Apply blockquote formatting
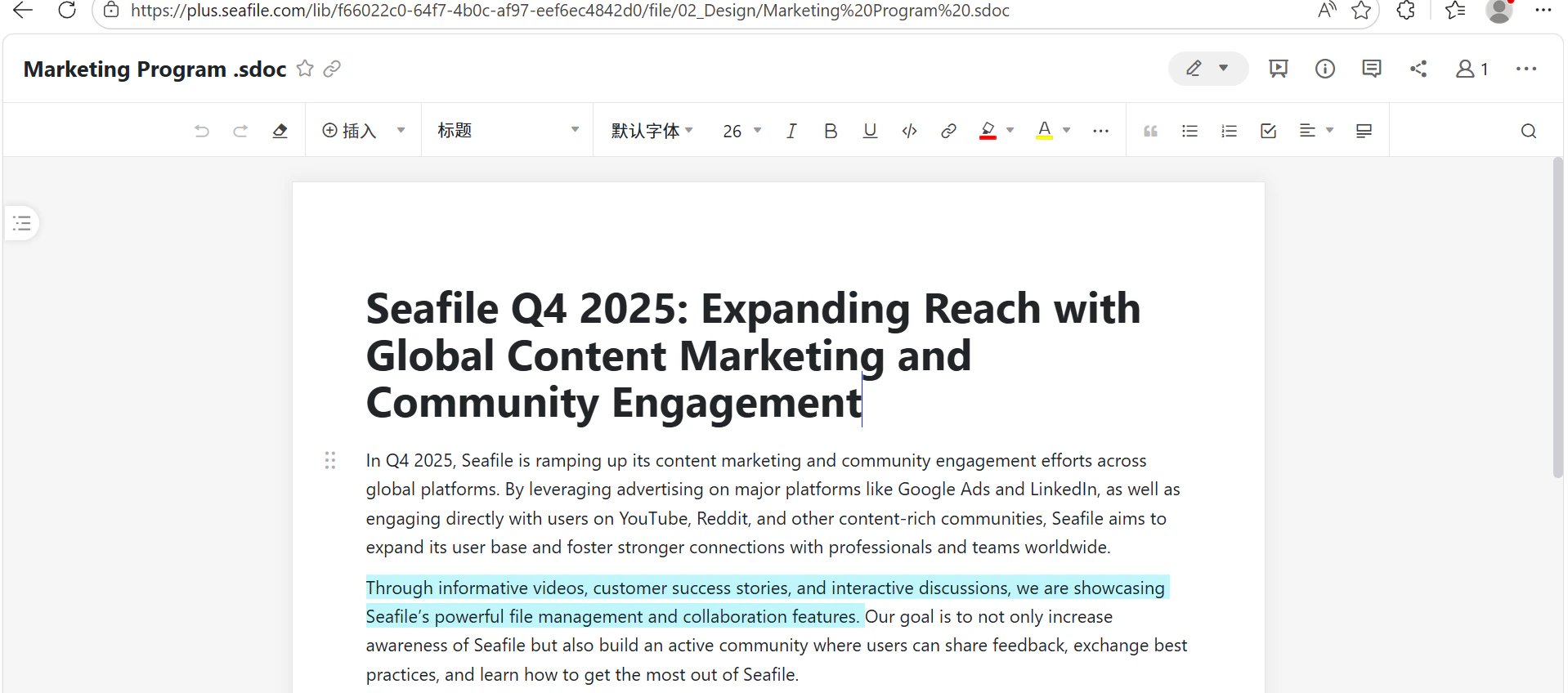This screenshot has width=1568, height=693. point(1150,131)
